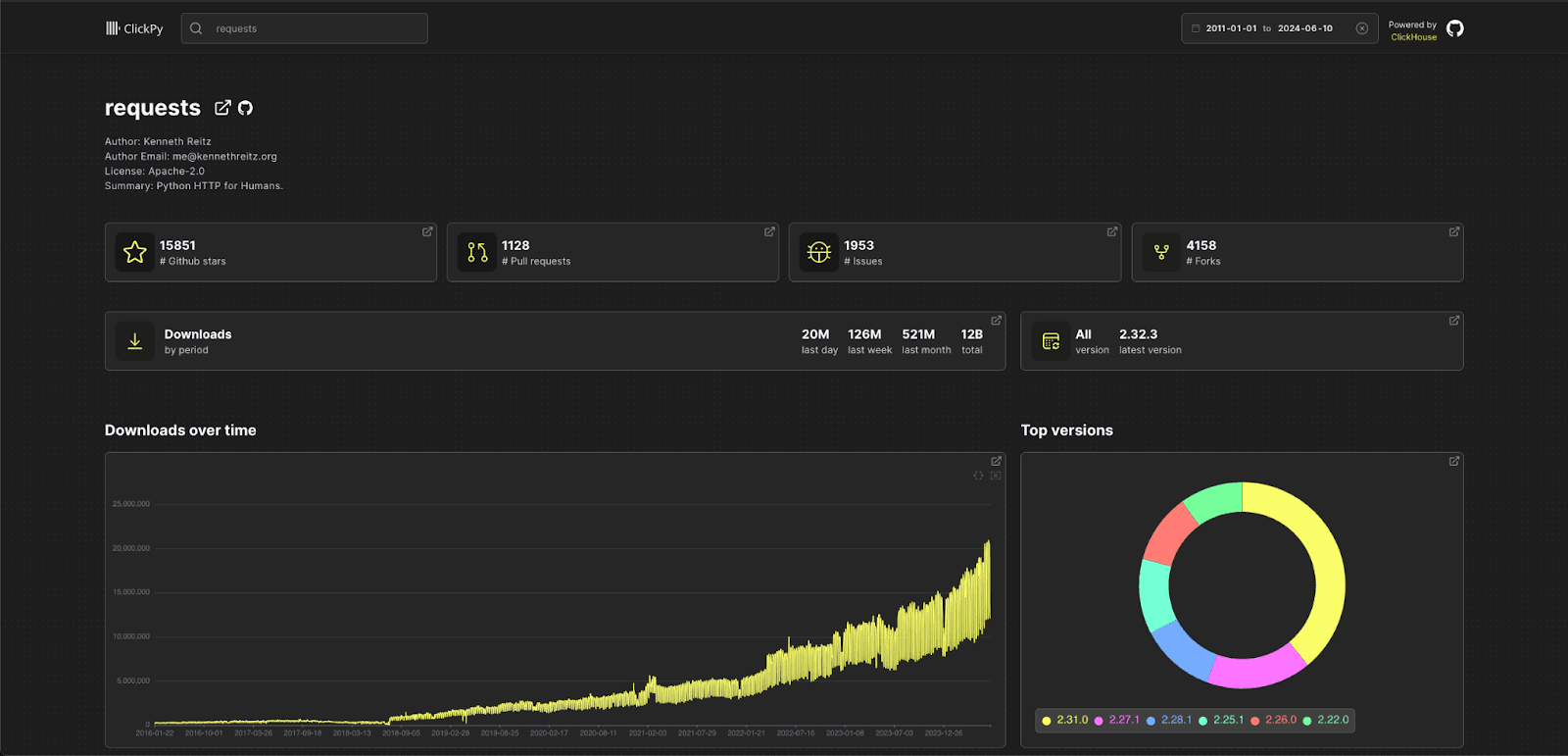Image resolution: width=1568 pixels, height=756 pixels.
Task: Clear the selected date range
Action: click(x=1361, y=28)
